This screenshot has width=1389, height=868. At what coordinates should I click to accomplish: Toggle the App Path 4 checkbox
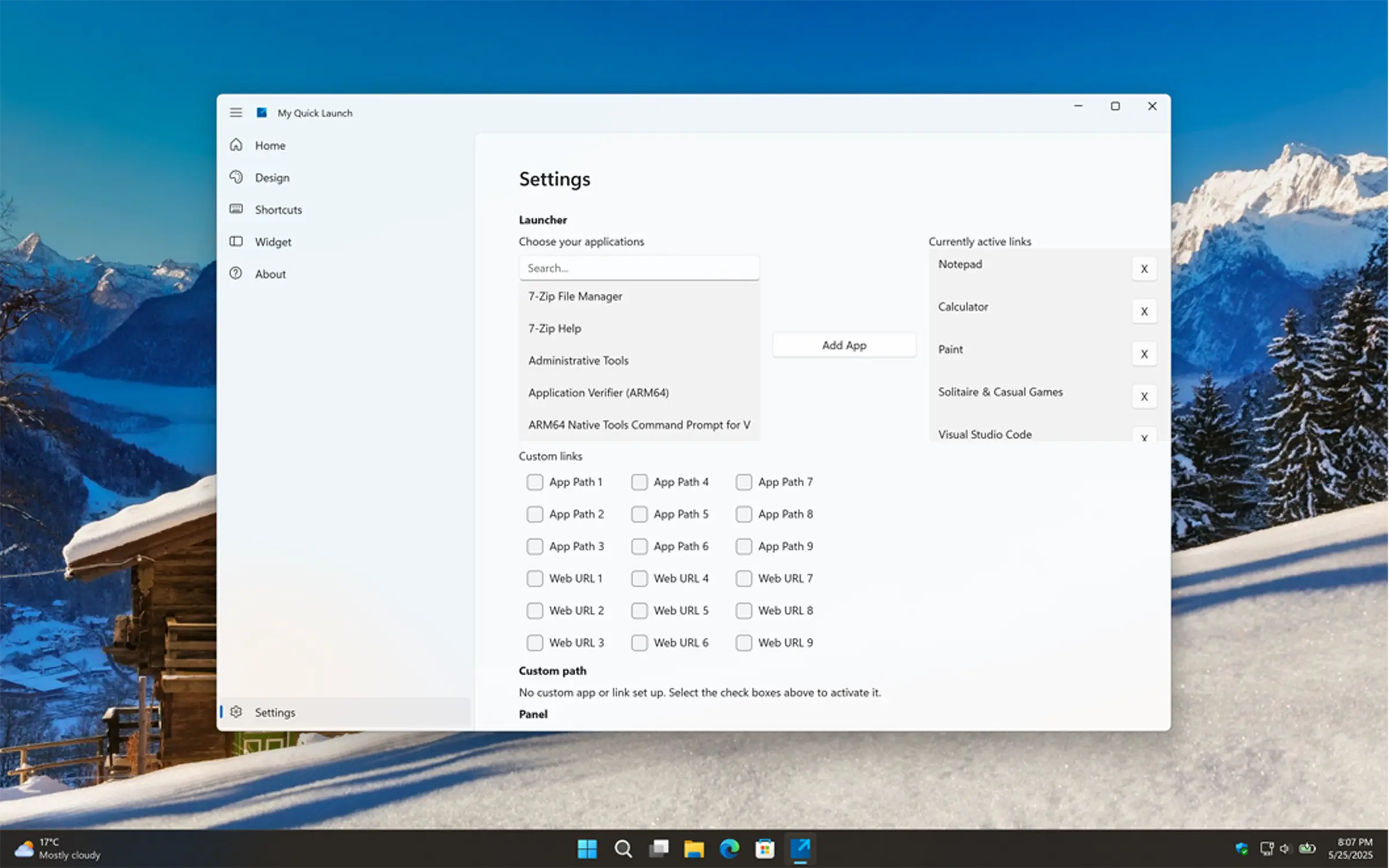point(640,482)
